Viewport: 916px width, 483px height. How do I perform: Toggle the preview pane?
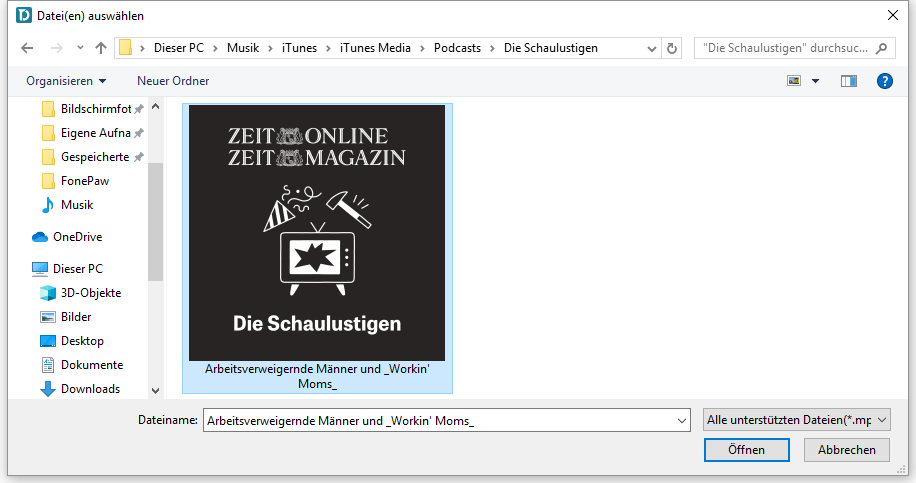[849, 81]
